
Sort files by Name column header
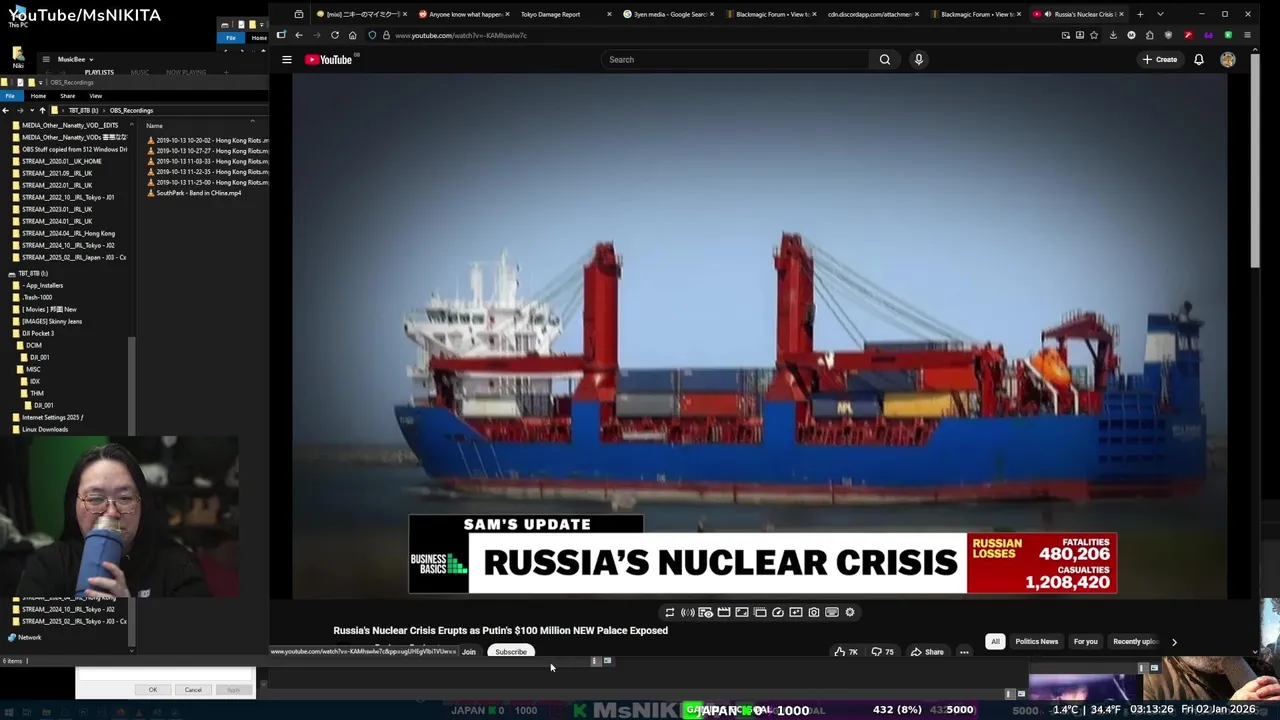(155, 126)
